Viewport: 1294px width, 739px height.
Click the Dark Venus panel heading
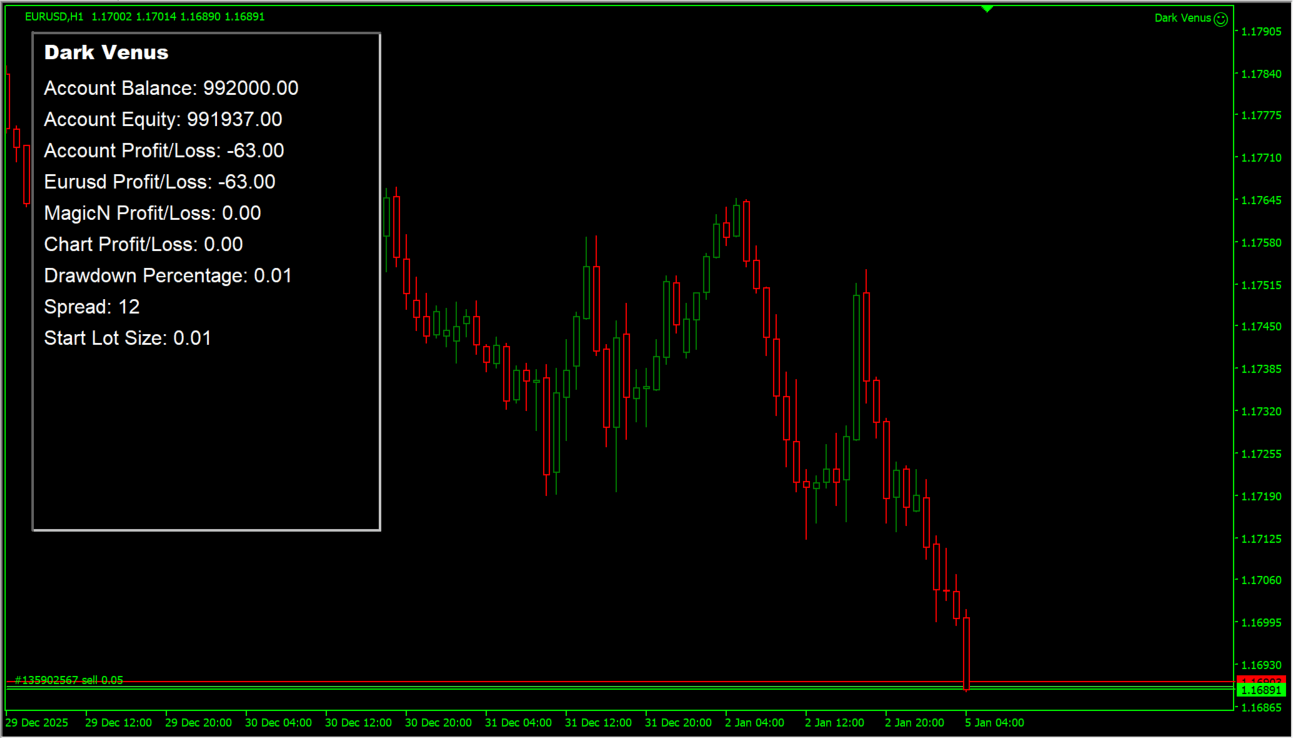[x=106, y=53]
